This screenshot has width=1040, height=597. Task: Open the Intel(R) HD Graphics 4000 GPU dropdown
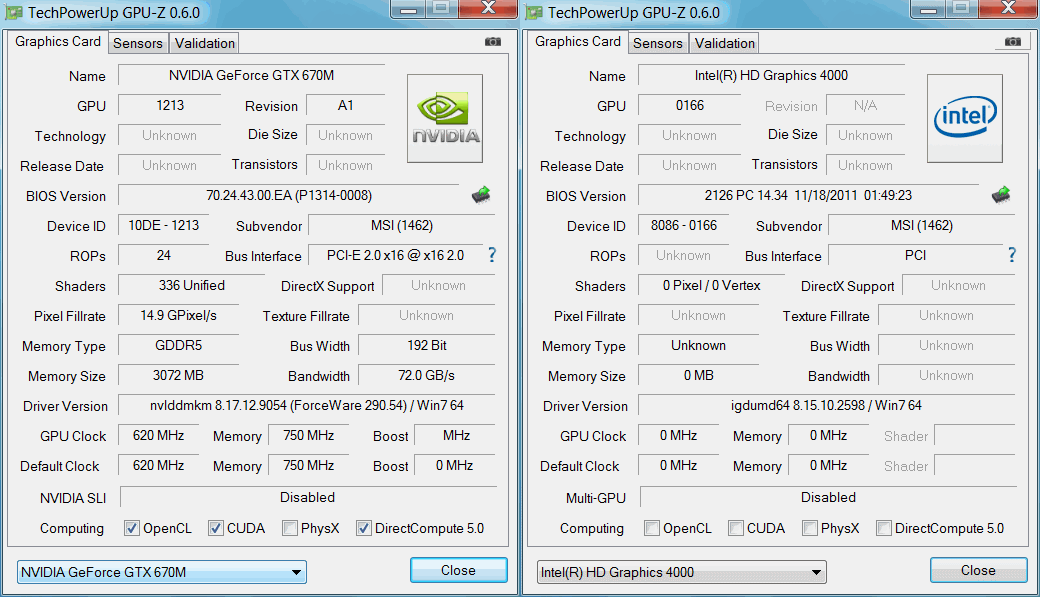point(682,572)
